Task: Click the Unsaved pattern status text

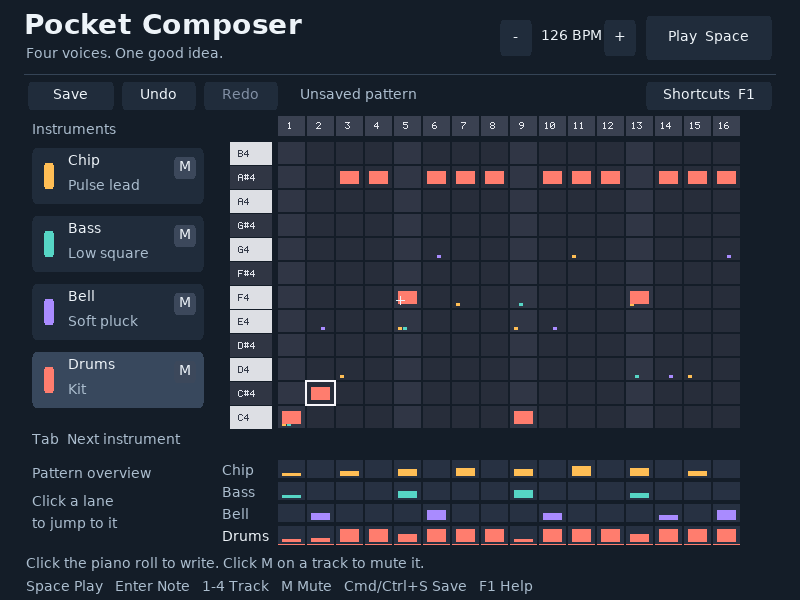Action: click(358, 94)
